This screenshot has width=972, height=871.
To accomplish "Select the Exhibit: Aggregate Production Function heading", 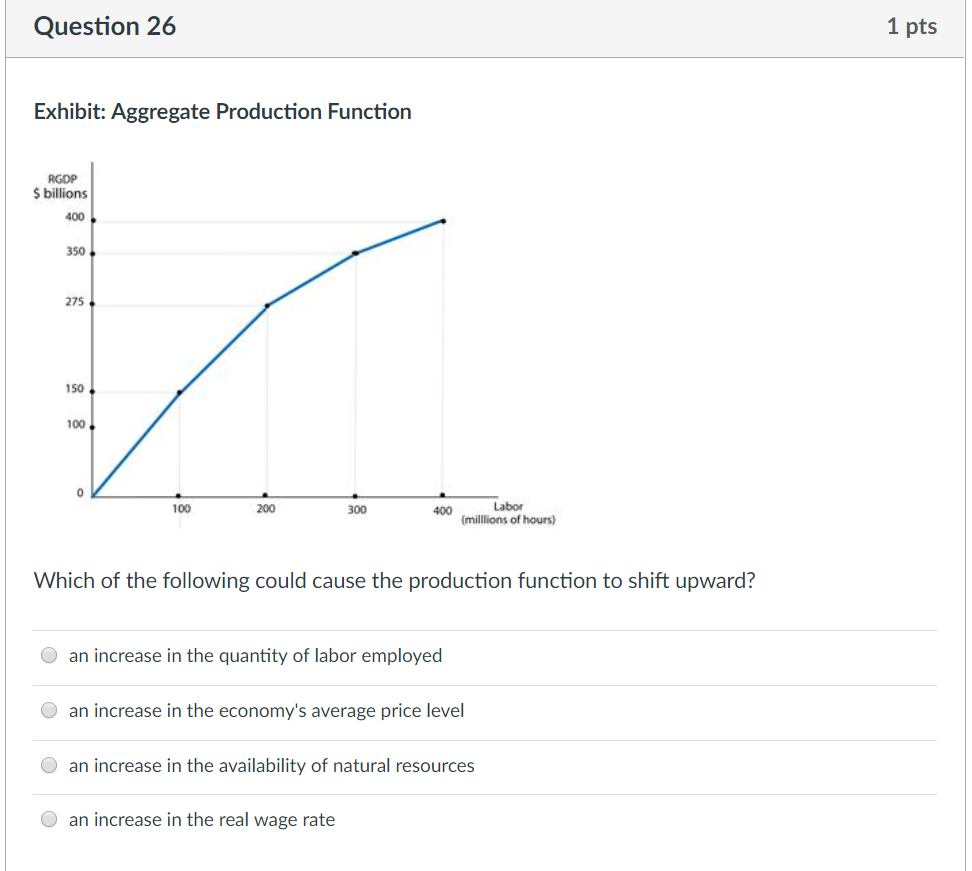I will pos(222,111).
